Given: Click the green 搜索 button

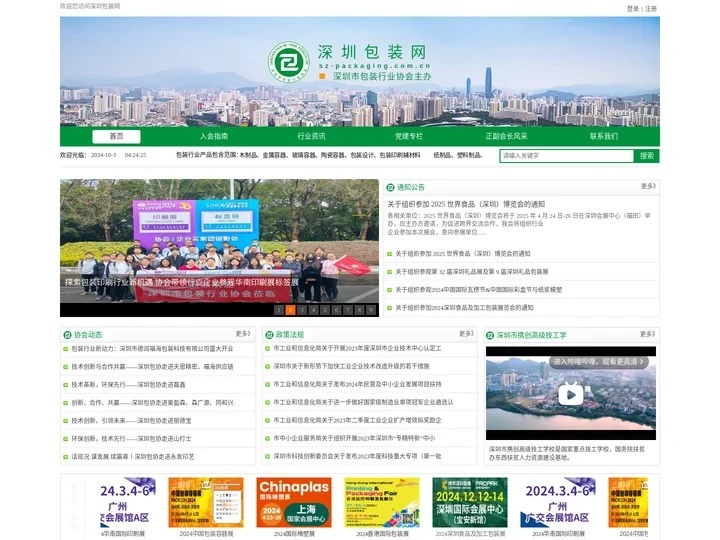Looking at the screenshot, I should pos(647,156).
